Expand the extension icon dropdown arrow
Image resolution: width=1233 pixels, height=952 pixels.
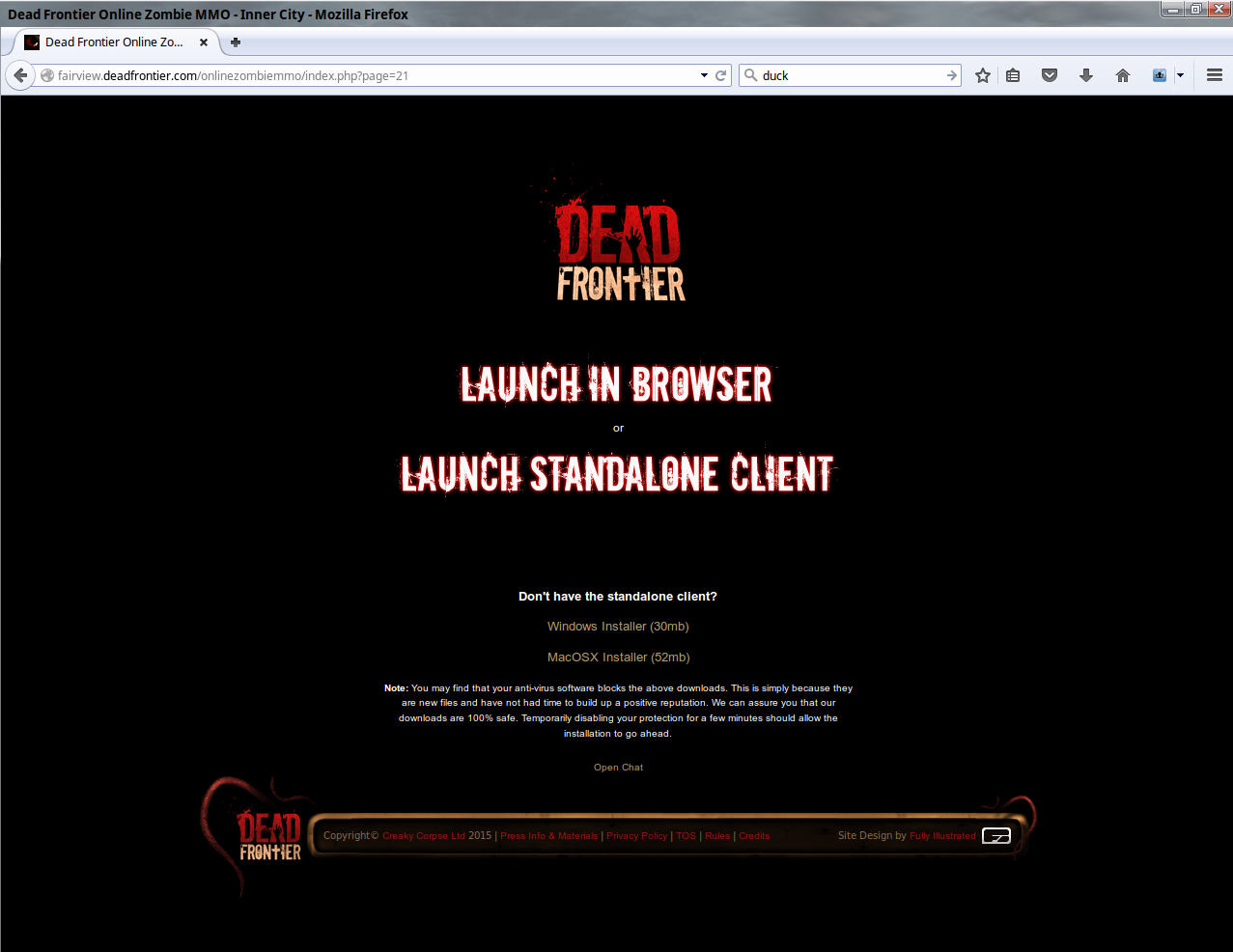tap(1180, 75)
